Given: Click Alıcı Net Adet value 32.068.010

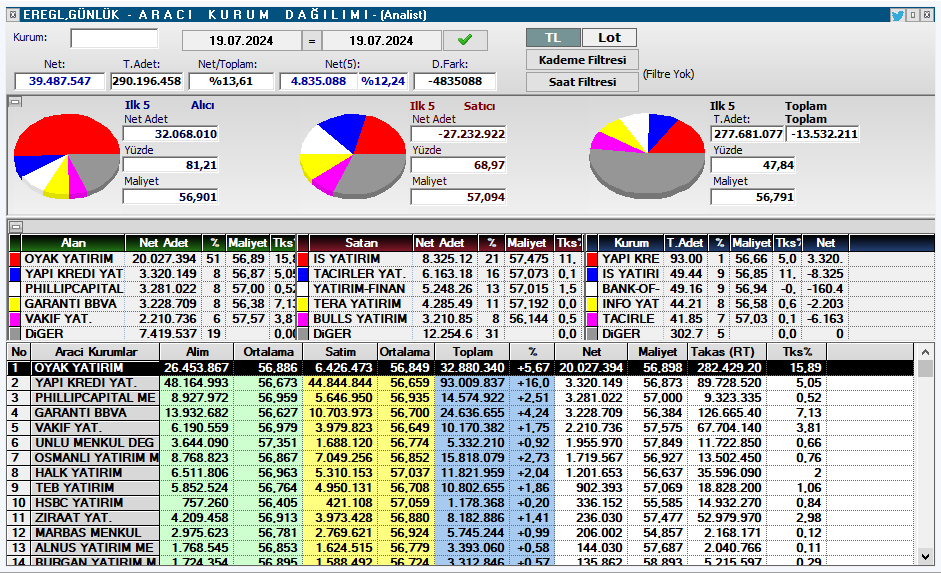Looking at the screenshot, I should point(170,134).
